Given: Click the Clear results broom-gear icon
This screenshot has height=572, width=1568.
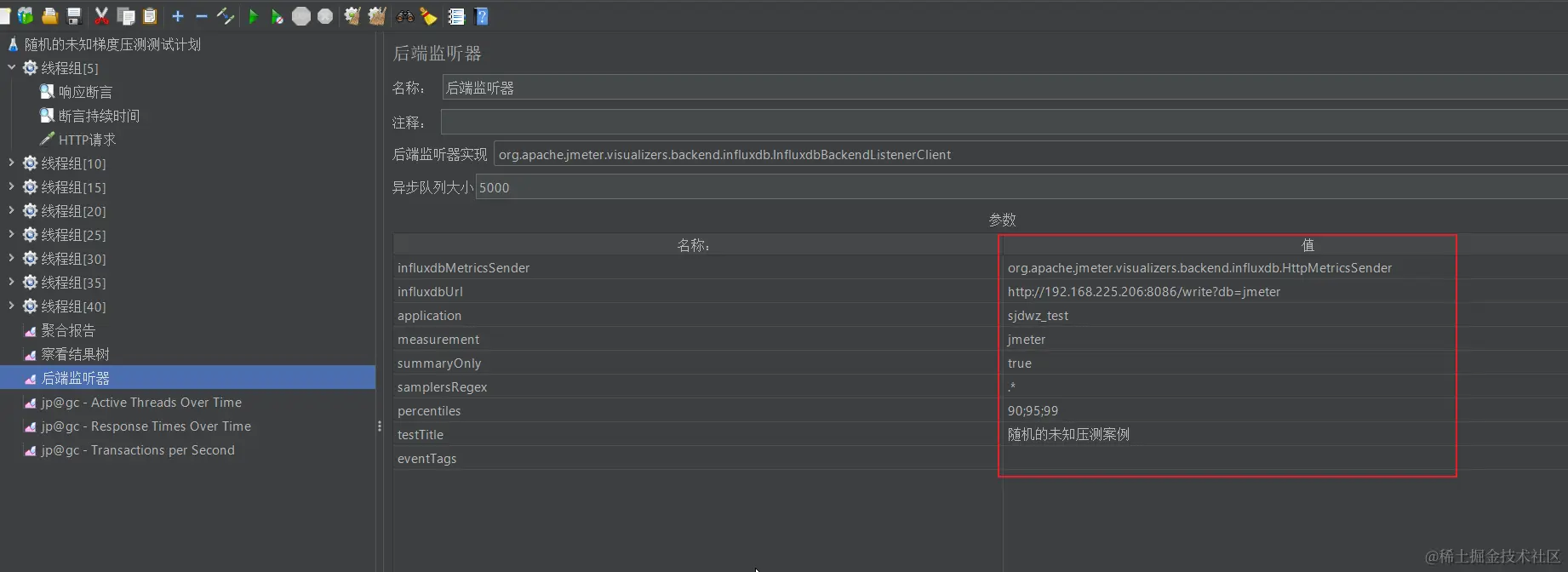Looking at the screenshot, I should [352, 16].
